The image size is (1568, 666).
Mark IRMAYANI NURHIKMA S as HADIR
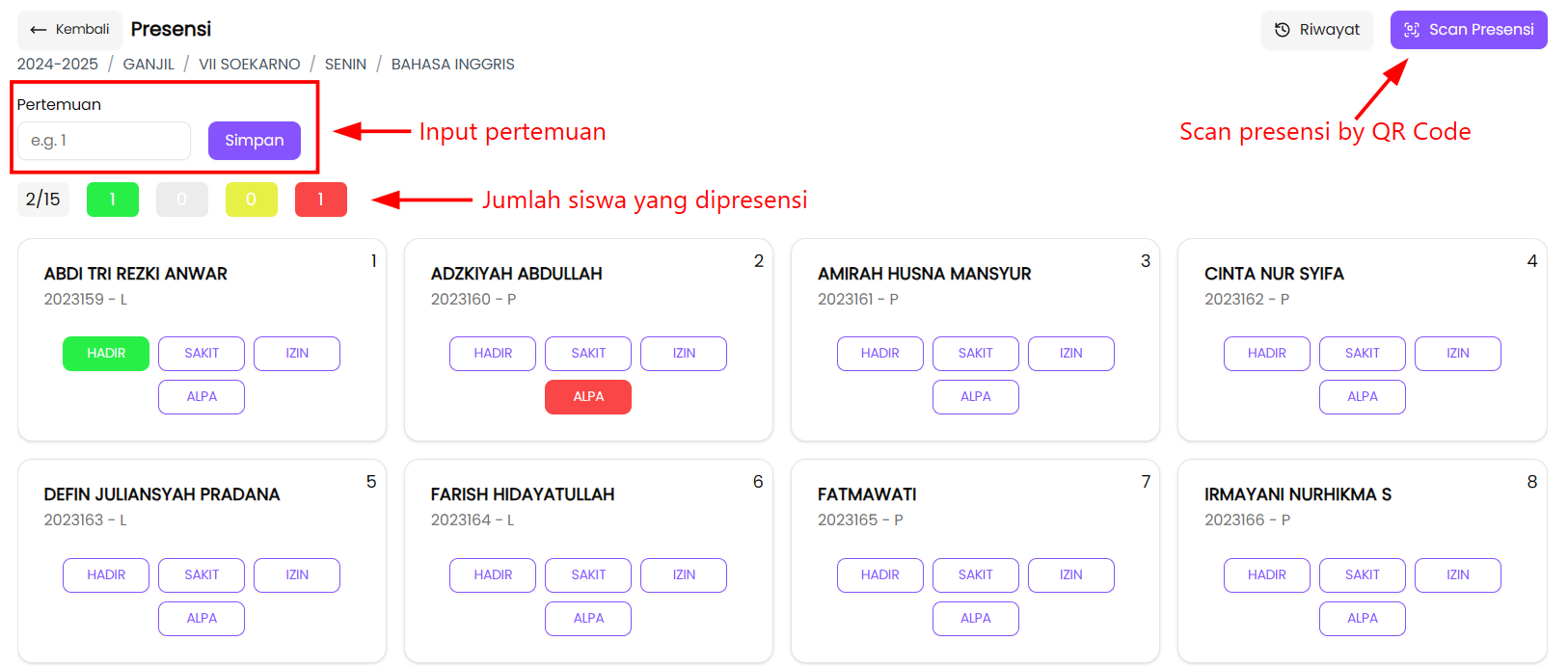point(1266,574)
